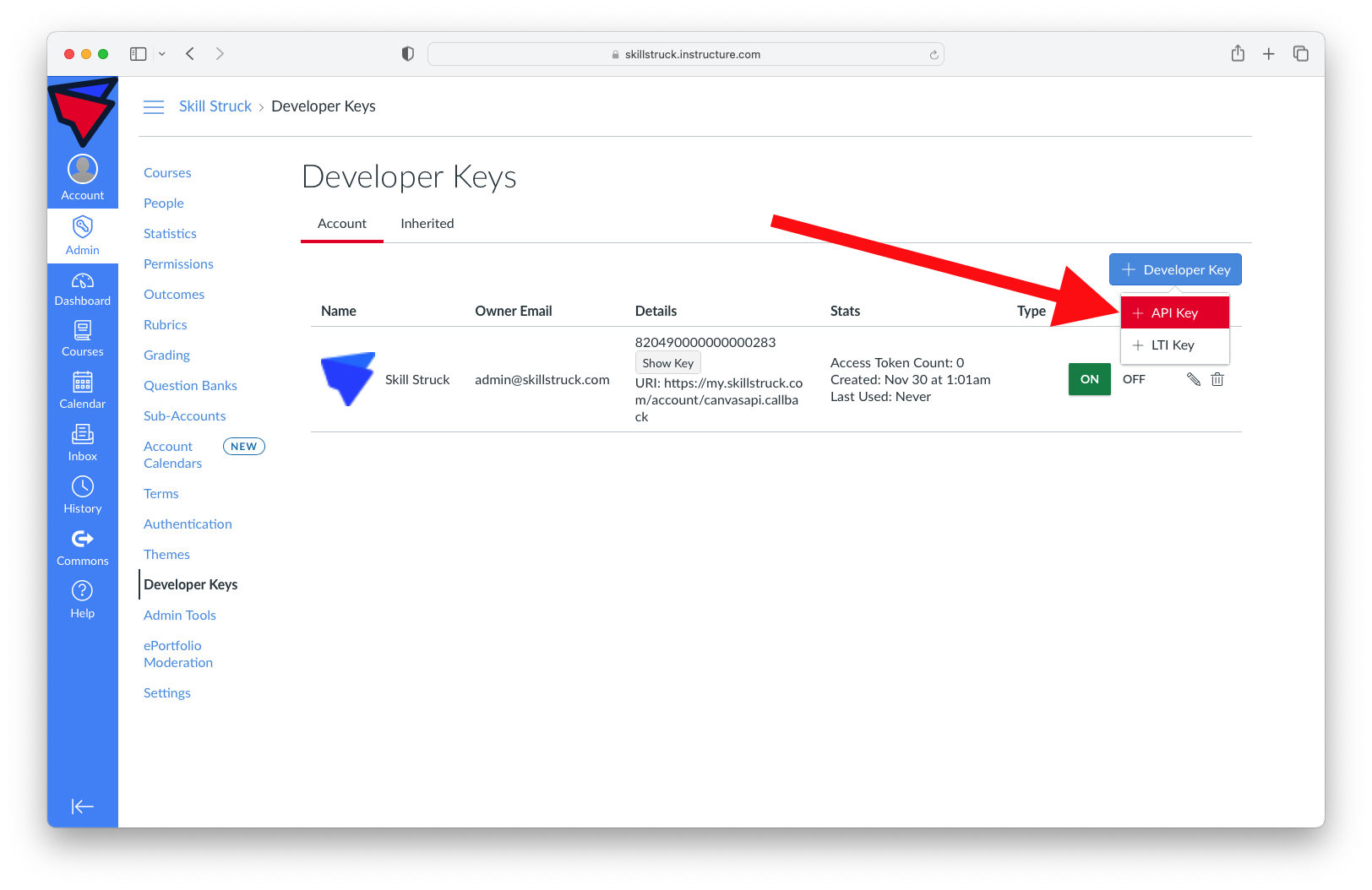Go forward with Safari forward arrow

pyautogui.click(x=220, y=54)
